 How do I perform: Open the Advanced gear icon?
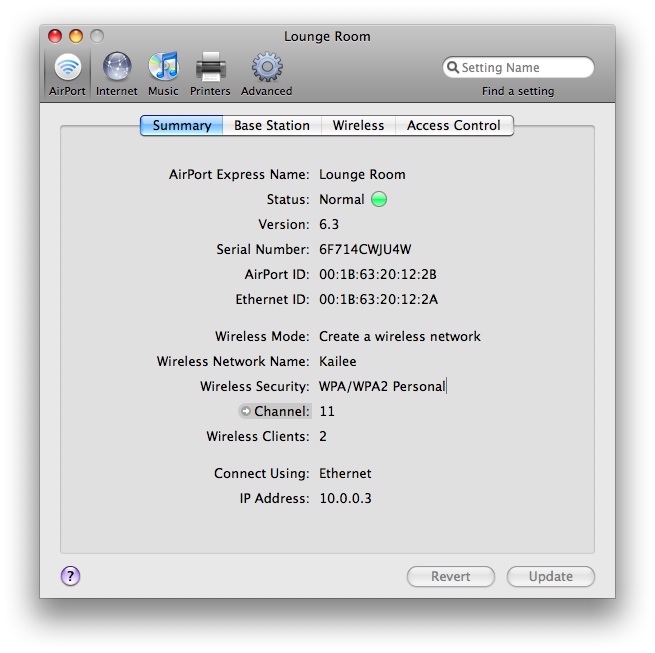267,67
